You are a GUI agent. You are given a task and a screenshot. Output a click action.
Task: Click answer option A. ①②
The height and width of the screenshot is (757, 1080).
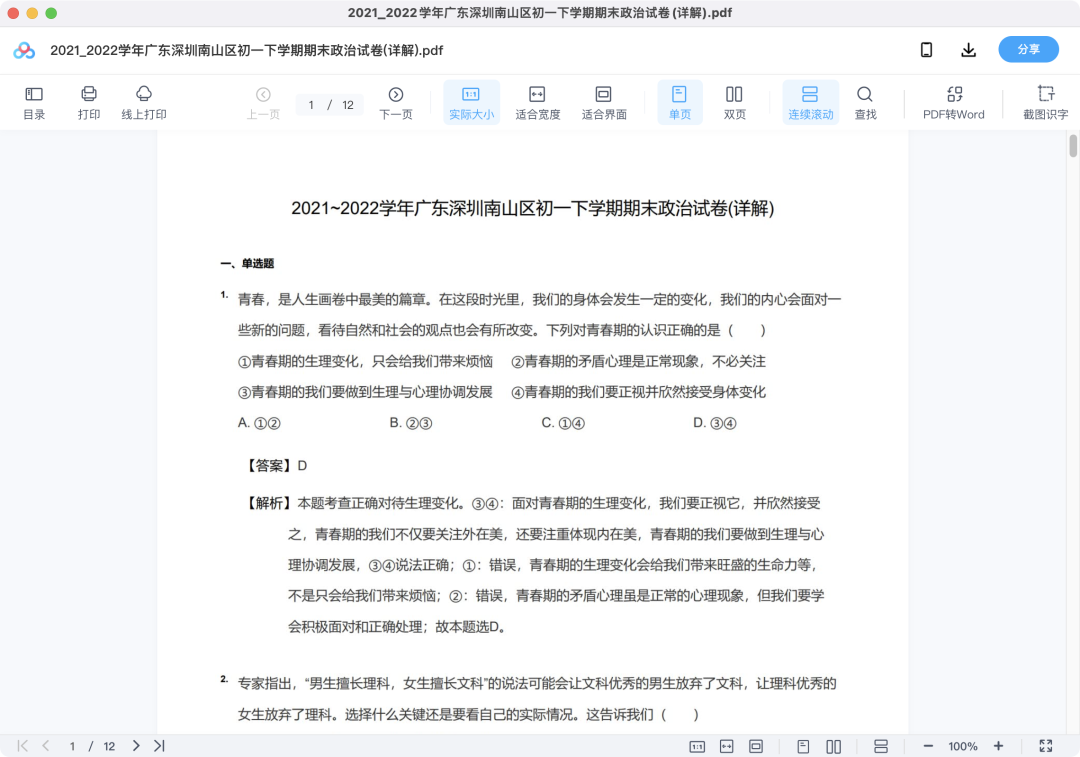click(259, 423)
